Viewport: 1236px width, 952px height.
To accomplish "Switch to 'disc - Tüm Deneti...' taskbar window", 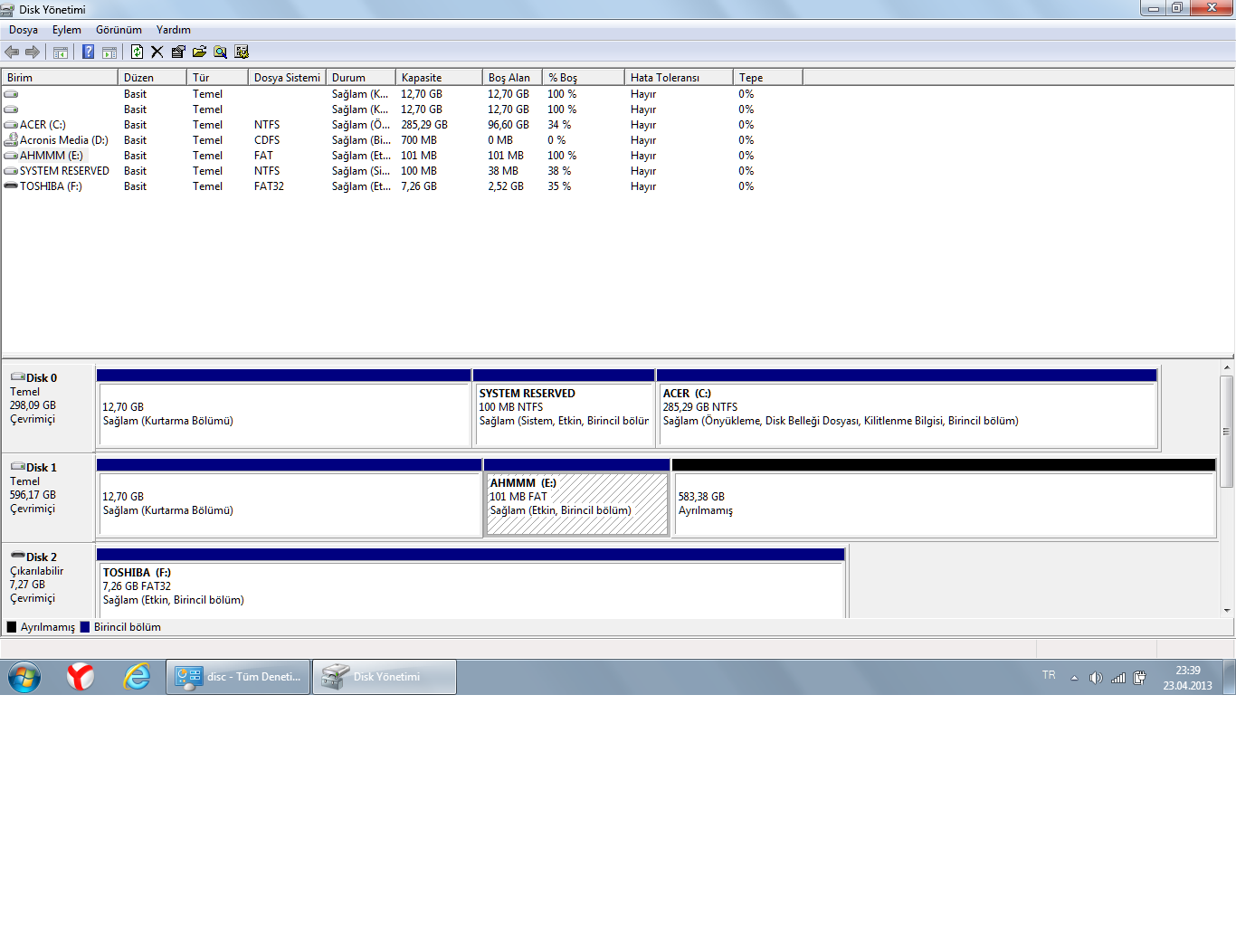I will (x=238, y=677).
